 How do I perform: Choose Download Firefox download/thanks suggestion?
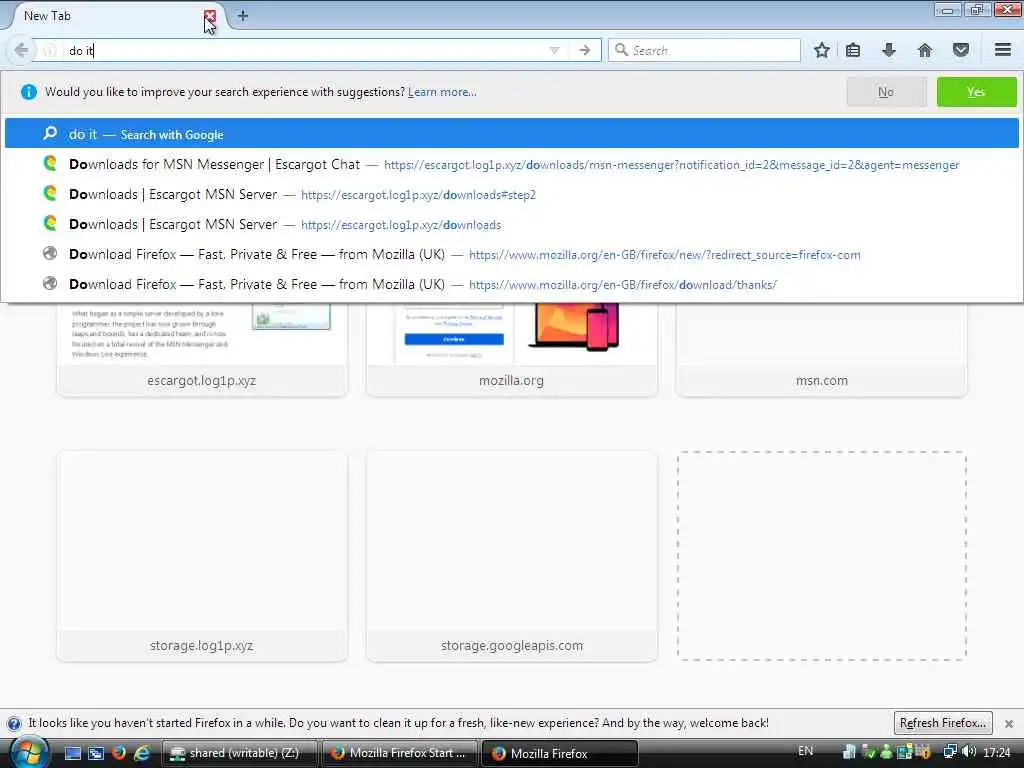pos(511,285)
